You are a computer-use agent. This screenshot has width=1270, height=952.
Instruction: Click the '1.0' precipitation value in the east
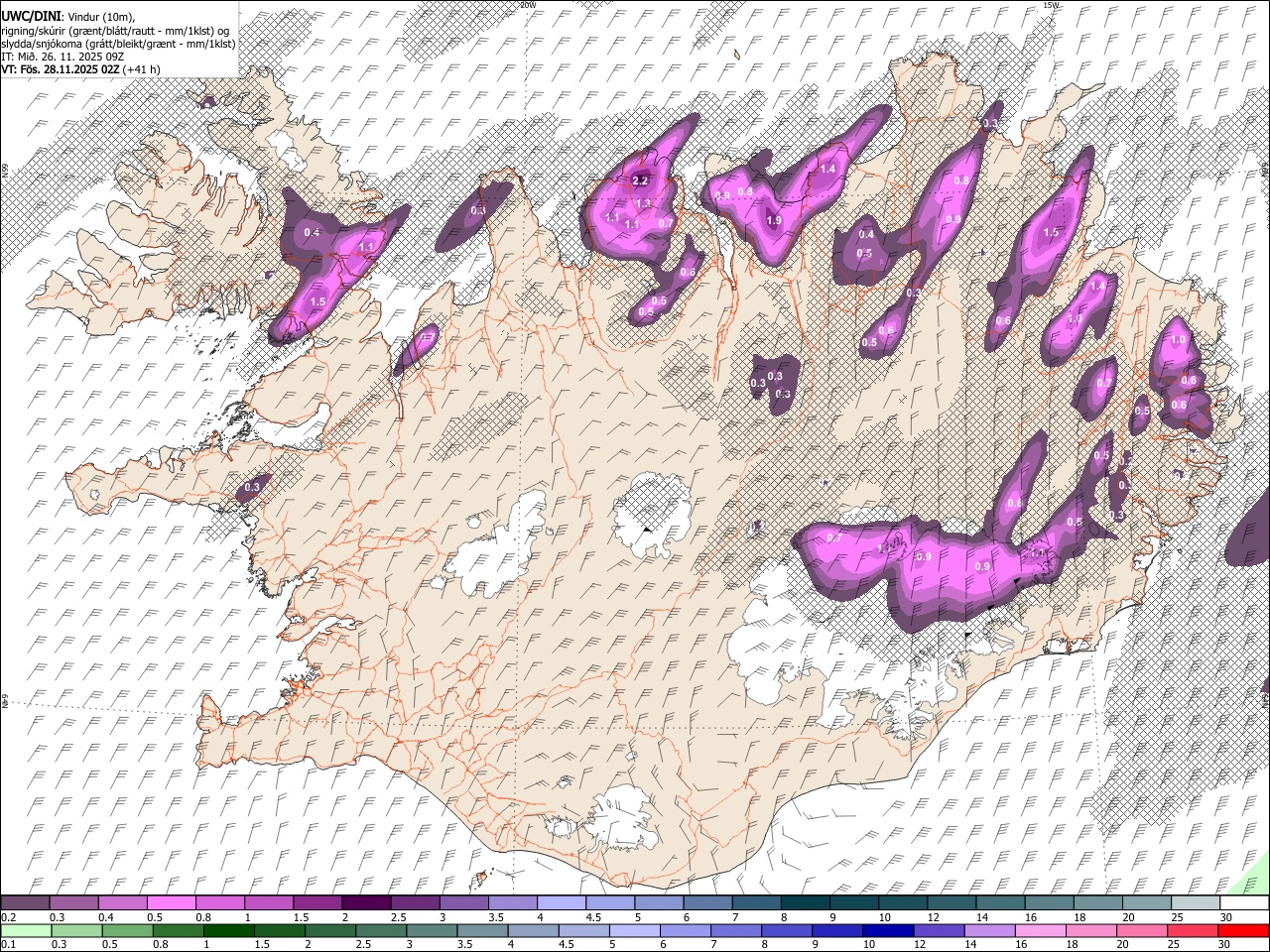point(1178,339)
